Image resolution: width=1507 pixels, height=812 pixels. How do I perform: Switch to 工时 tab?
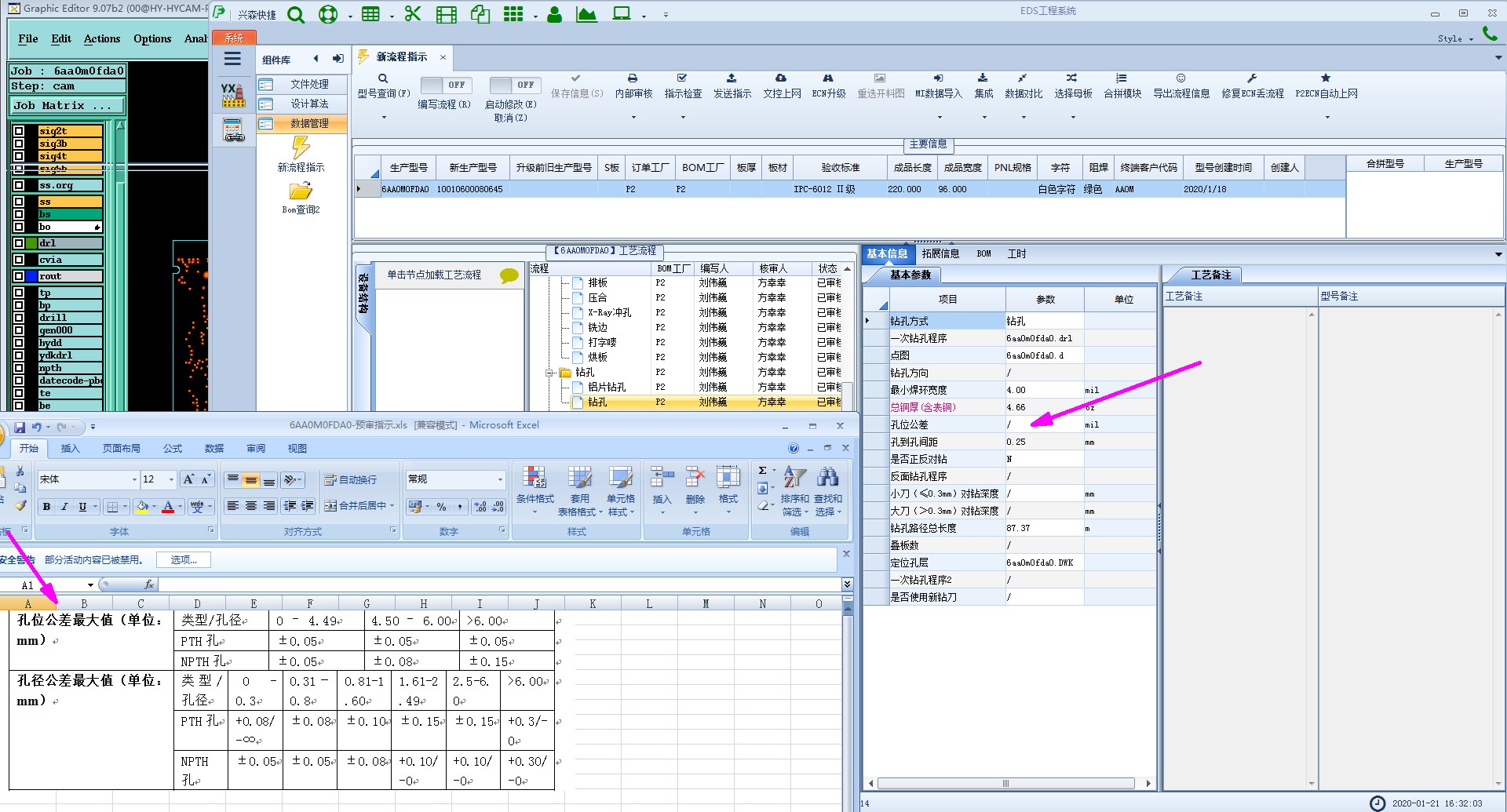pyautogui.click(x=1016, y=253)
